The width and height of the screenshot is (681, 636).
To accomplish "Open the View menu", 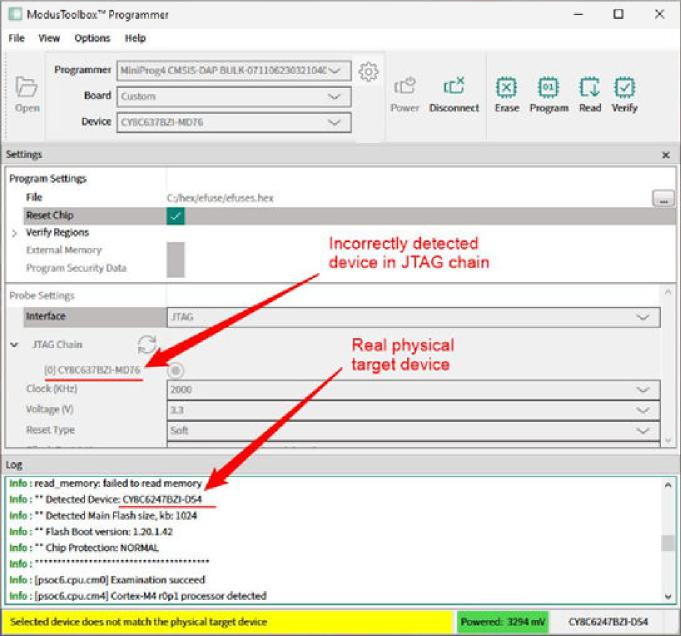I will tap(49, 38).
